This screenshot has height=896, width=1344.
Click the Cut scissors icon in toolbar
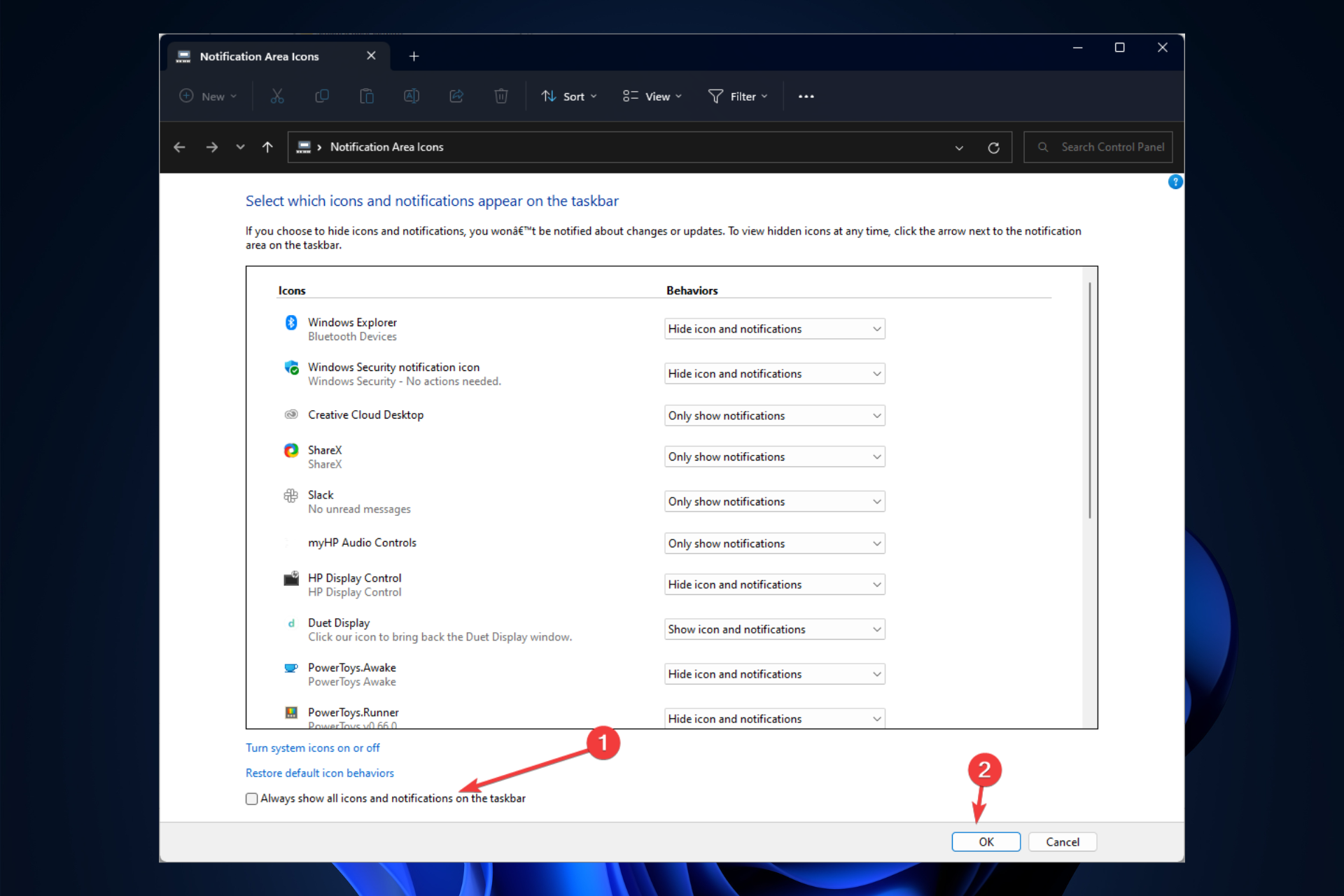277,96
